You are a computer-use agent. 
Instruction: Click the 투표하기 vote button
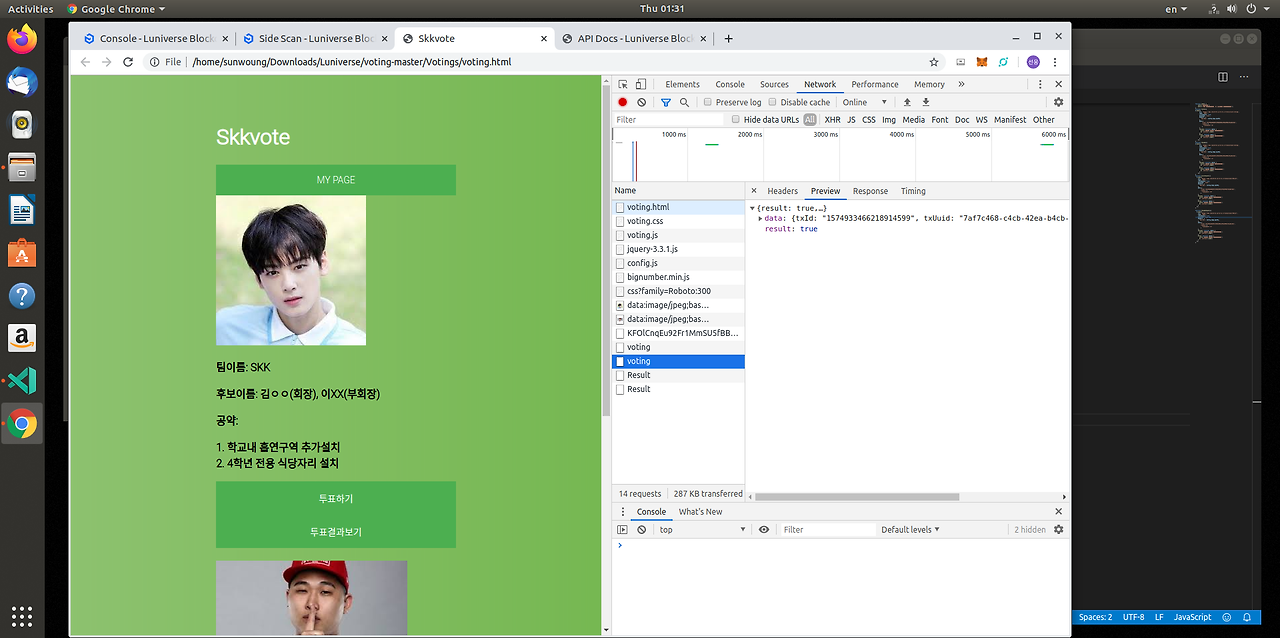click(336, 498)
